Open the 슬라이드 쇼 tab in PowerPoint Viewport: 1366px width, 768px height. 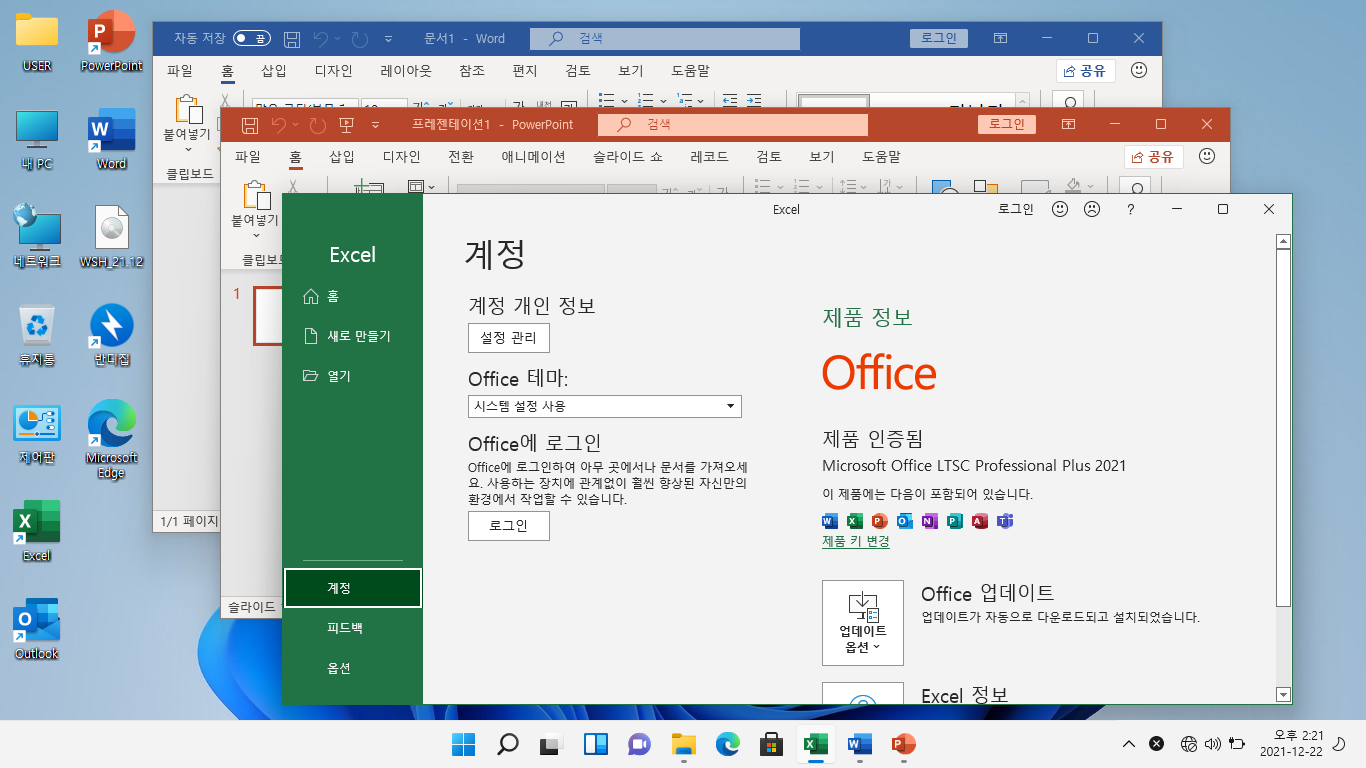pyautogui.click(x=628, y=157)
